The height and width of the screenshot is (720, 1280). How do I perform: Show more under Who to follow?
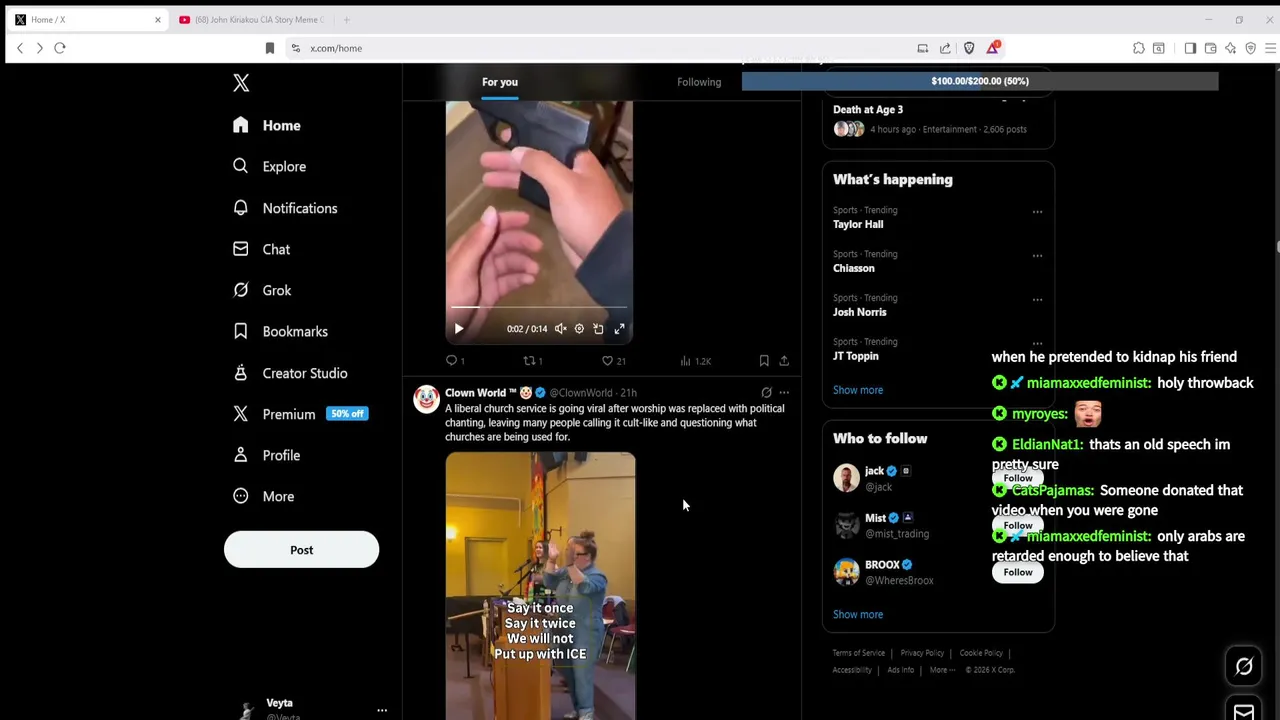coord(858,615)
